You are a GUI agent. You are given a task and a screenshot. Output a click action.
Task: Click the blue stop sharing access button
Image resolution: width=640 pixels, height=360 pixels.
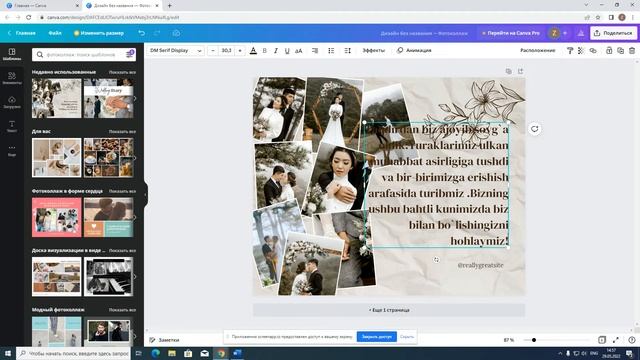376,337
